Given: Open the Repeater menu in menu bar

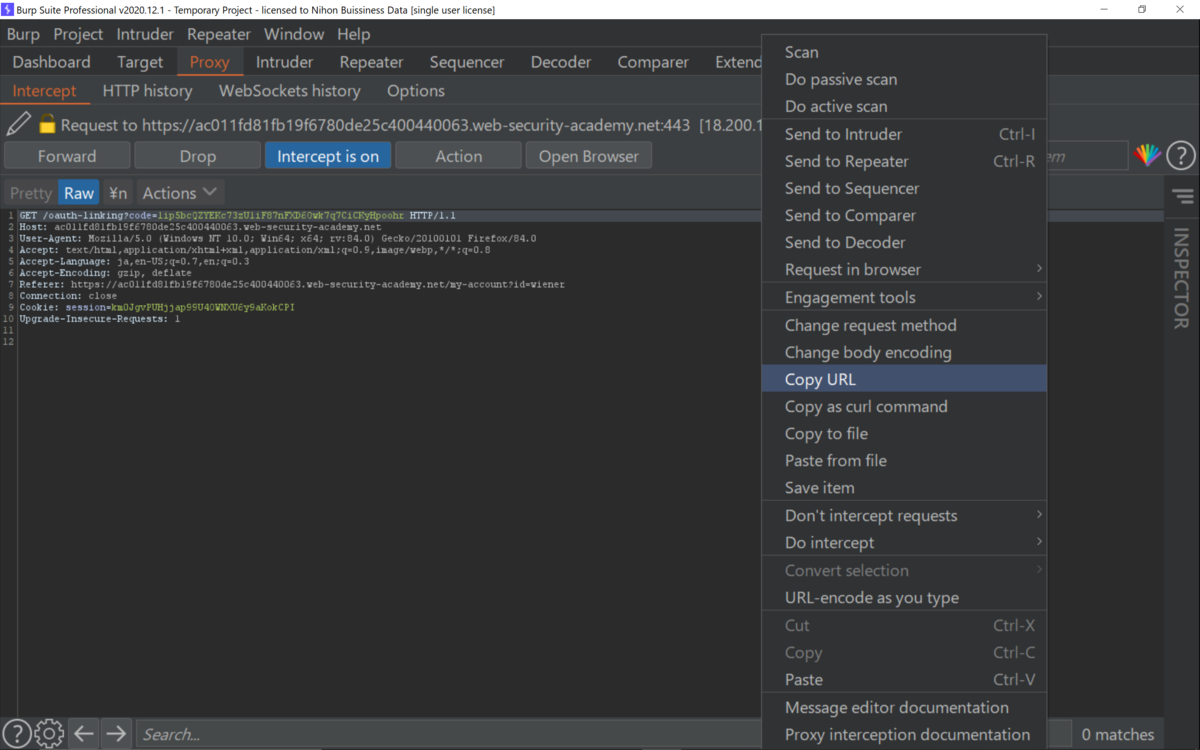Looking at the screenshot, I should (219, 34).
